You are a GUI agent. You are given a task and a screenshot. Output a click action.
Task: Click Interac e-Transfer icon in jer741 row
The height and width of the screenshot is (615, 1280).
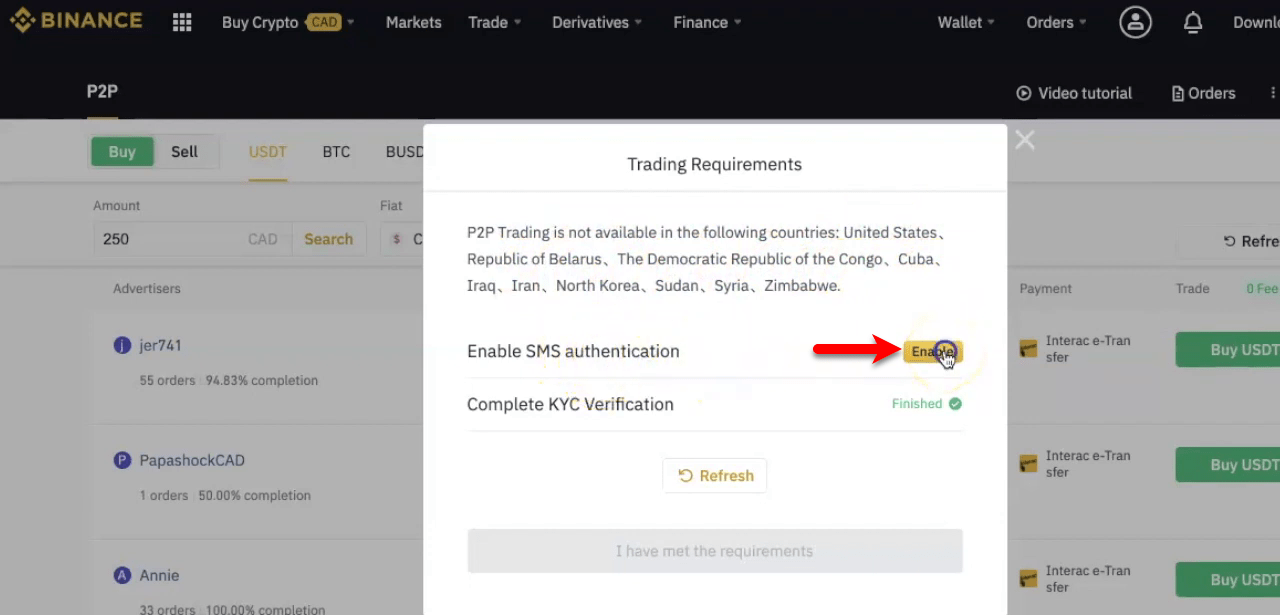coord(1028,349)
